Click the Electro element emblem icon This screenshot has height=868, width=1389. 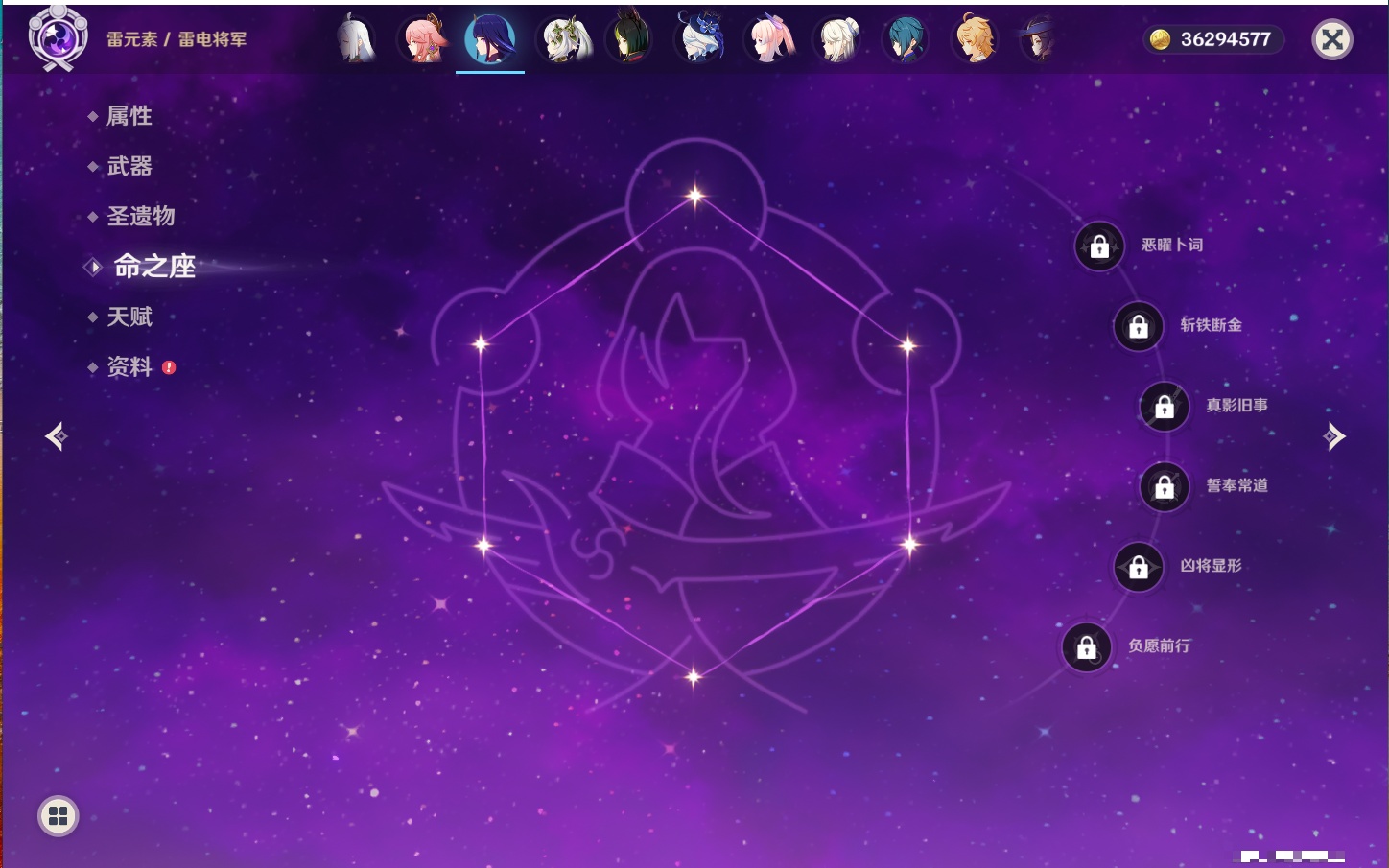58,38
